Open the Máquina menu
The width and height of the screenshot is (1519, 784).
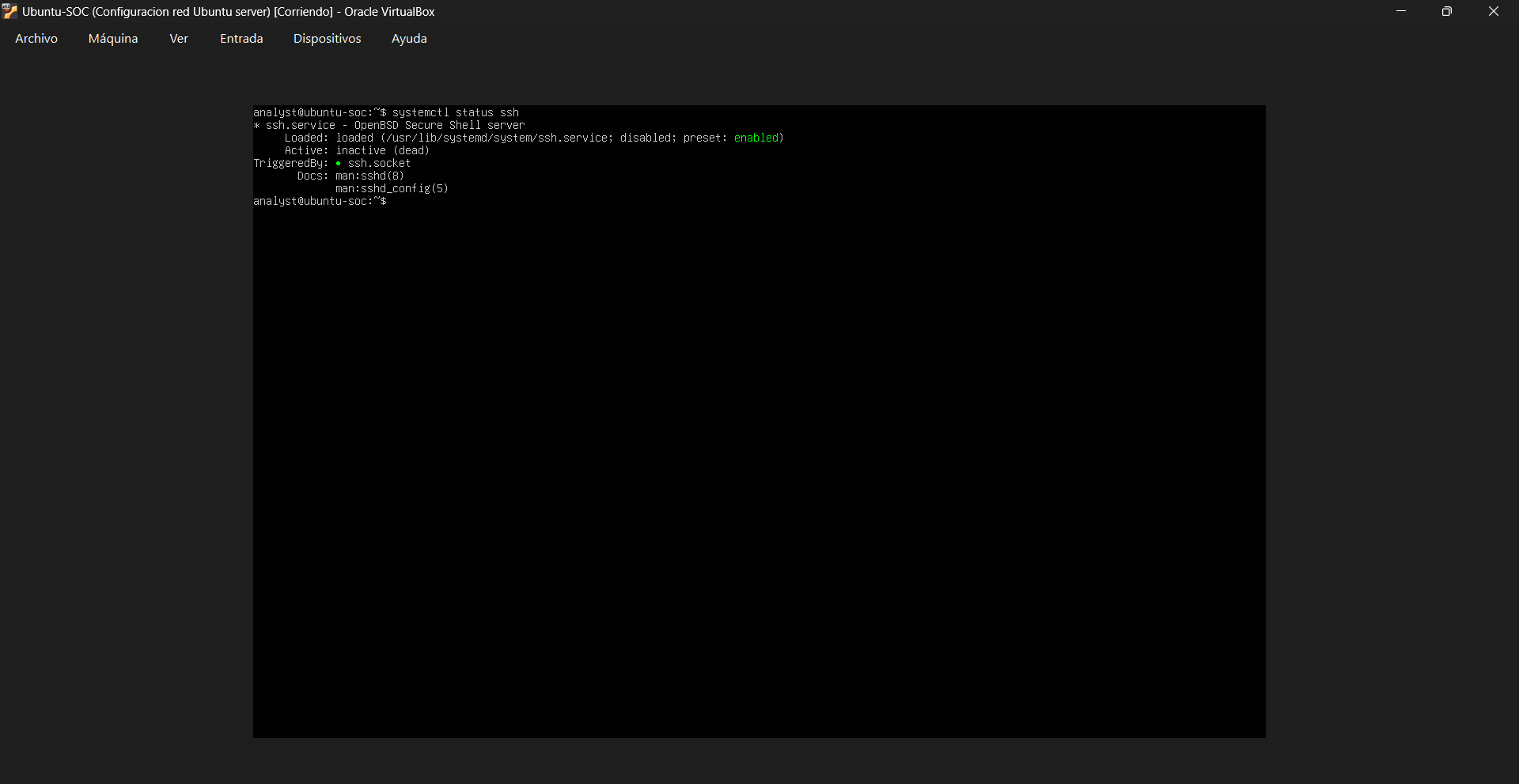click(113, 39)
